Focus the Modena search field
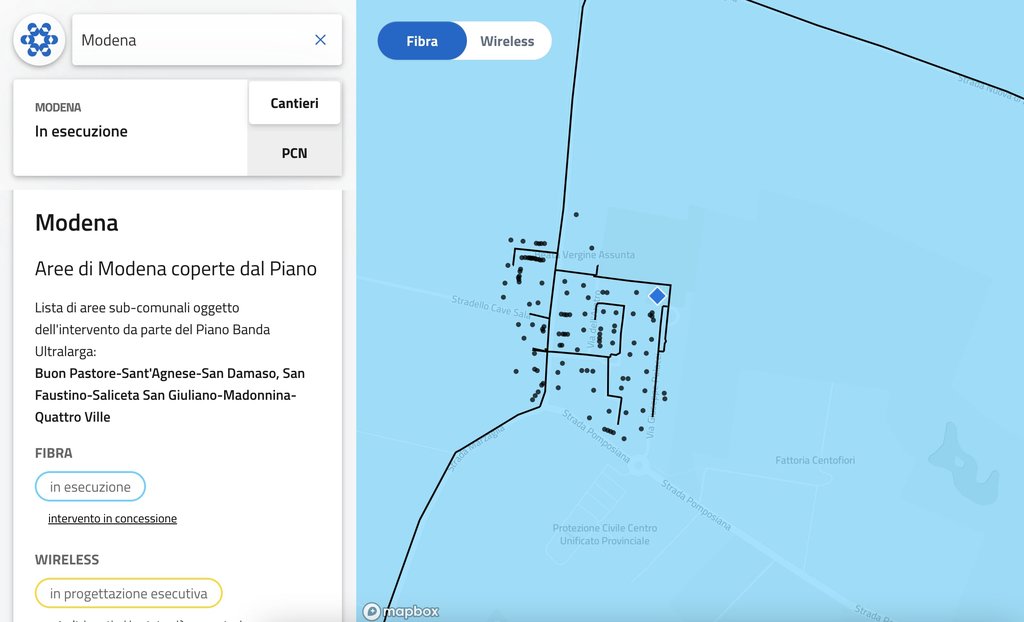Image resolution: width=1024 pixels, height=622 pixels. point(190,40)
